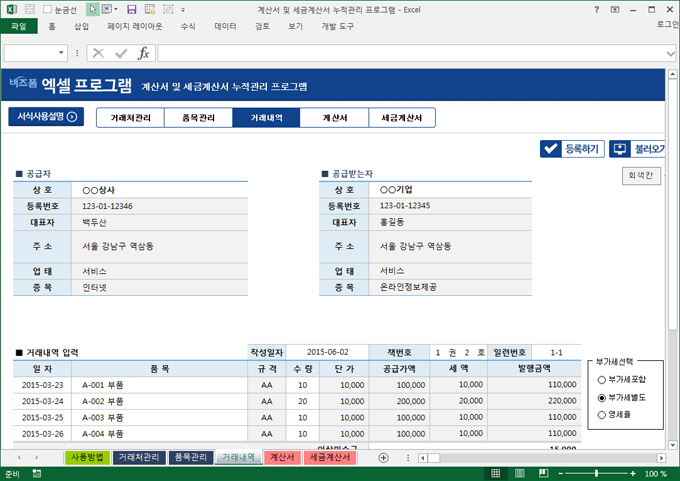Switch to the 세금계산서 sheet tab
Viewport: 680px width, 481px height.
(330, 457)
